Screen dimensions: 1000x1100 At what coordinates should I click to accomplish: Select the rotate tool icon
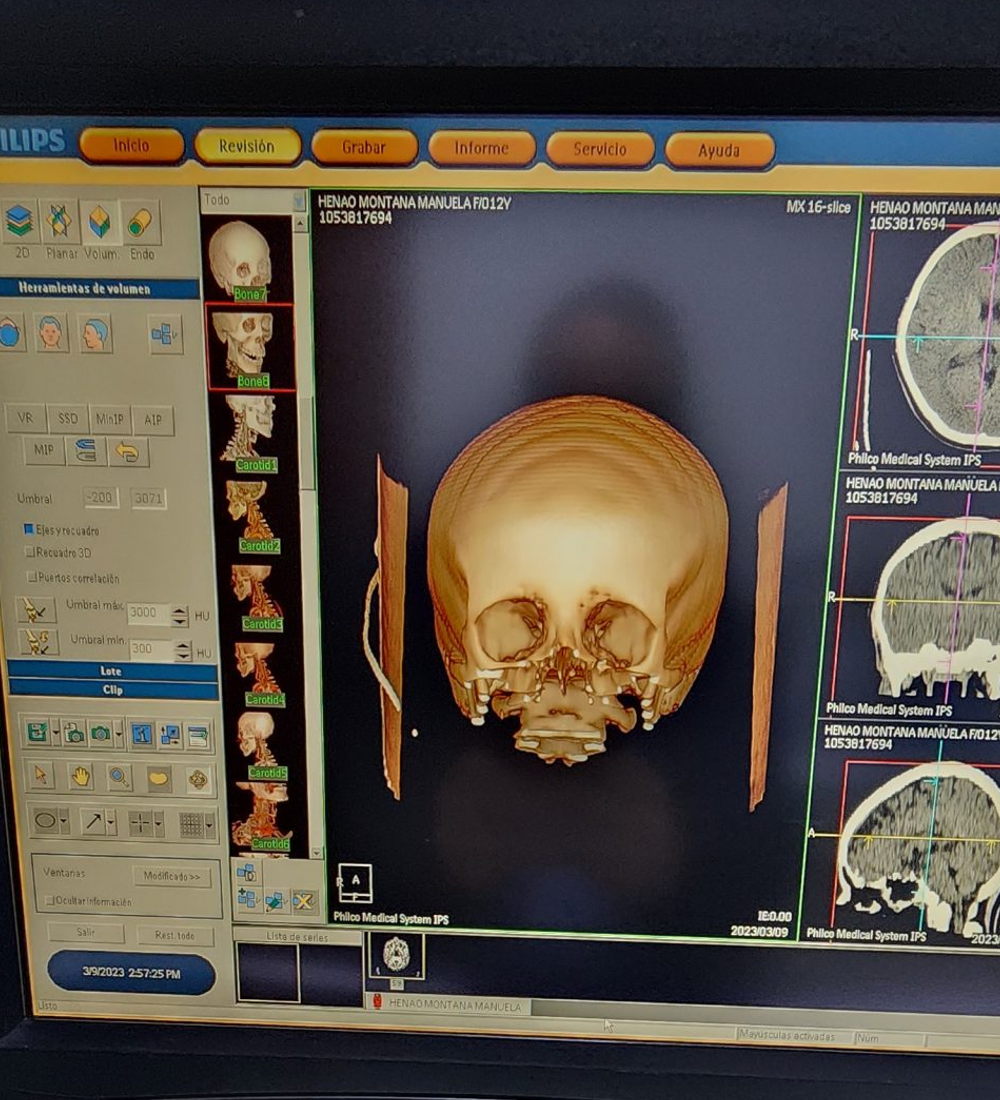click(199, 780)
